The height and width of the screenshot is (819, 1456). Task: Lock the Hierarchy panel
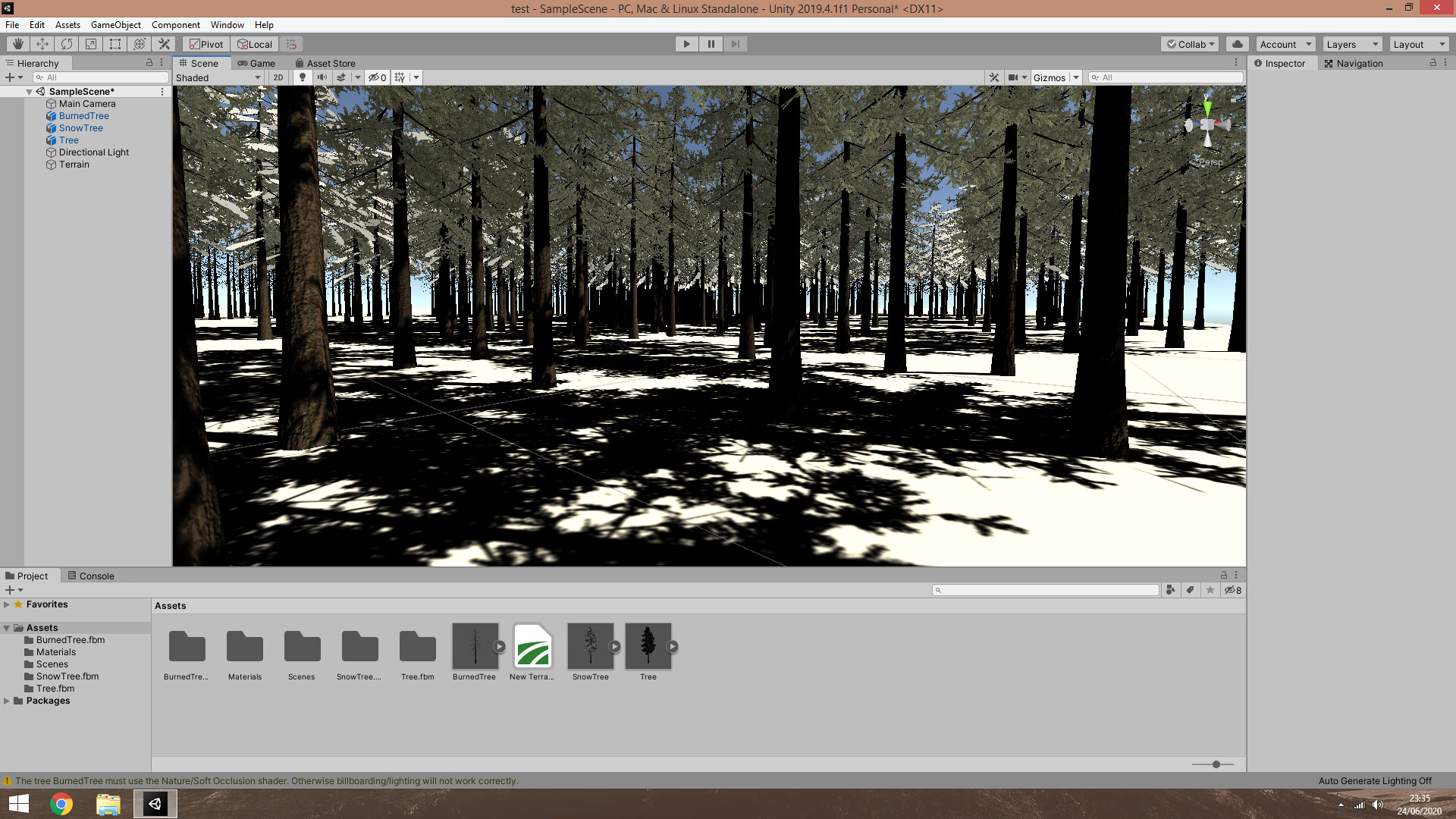[x=149, y=63]
